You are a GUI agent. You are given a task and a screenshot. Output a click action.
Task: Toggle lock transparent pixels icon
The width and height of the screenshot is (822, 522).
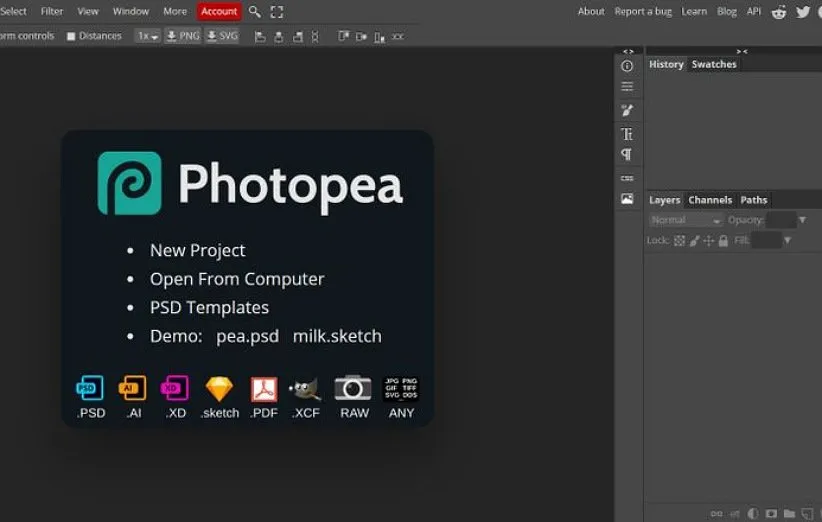pos(680,241)
